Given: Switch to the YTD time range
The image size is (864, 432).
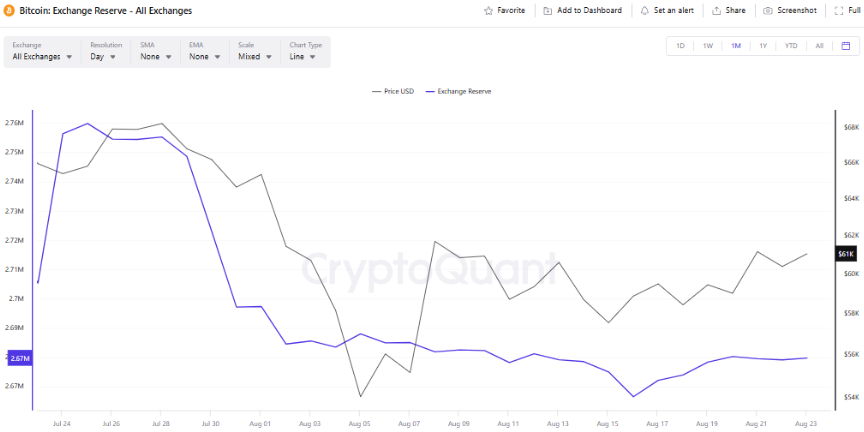Looking at the screenshot, I should pos(791,46).
